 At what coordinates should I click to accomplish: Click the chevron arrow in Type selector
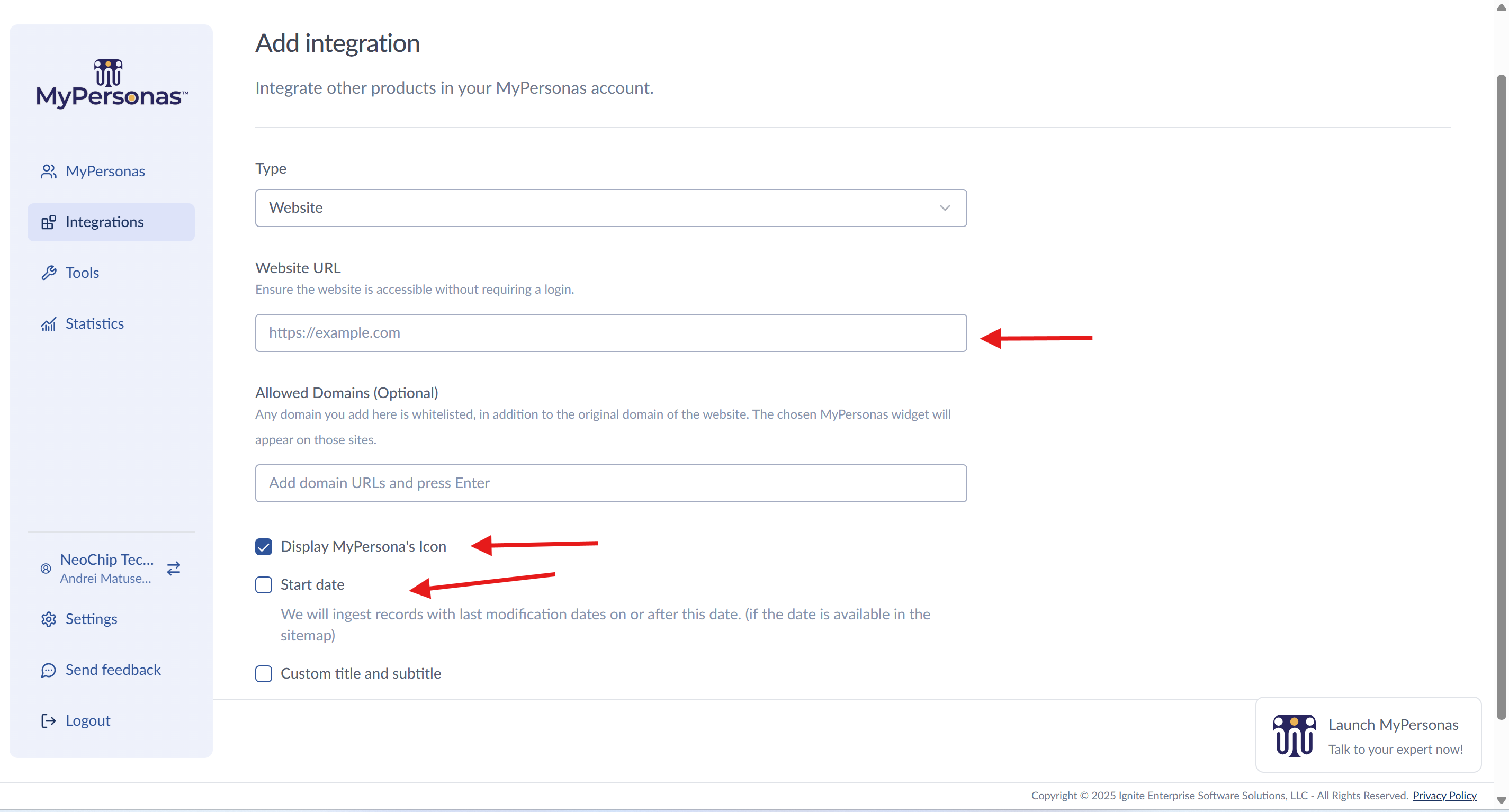944,208
